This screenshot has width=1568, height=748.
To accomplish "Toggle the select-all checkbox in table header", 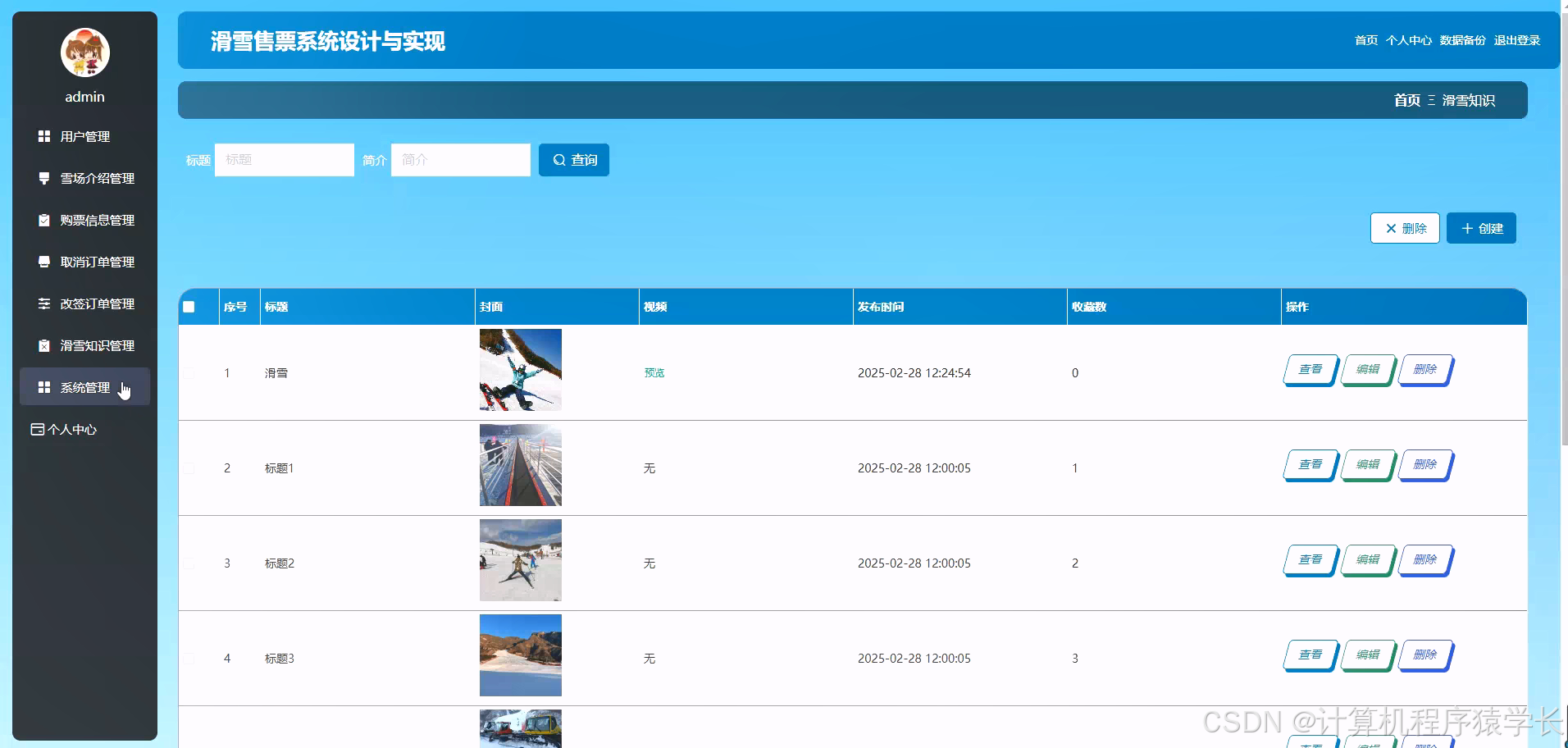I will (x=189, y=307).
